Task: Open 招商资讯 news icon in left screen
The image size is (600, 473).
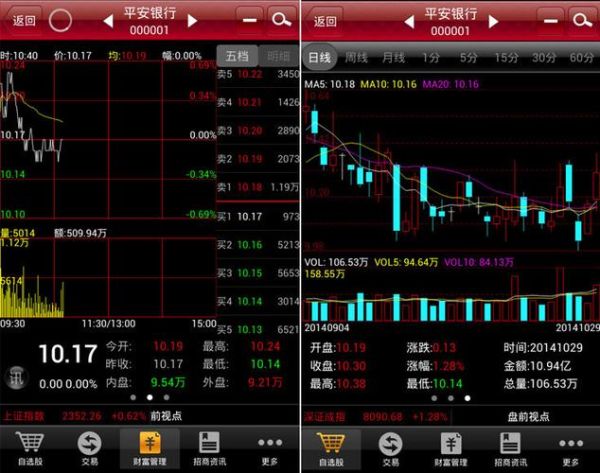Action: pos(209,447)
